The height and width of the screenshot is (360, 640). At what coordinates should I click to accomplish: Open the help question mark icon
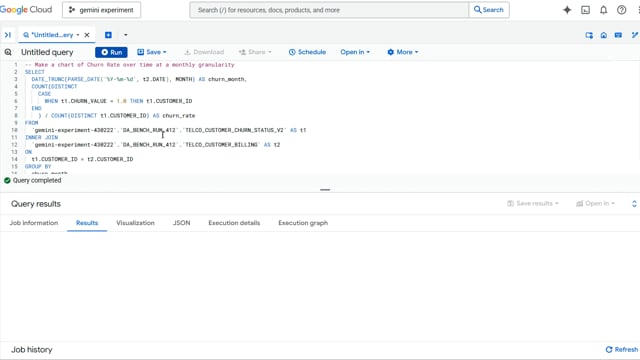coord(621,10)
